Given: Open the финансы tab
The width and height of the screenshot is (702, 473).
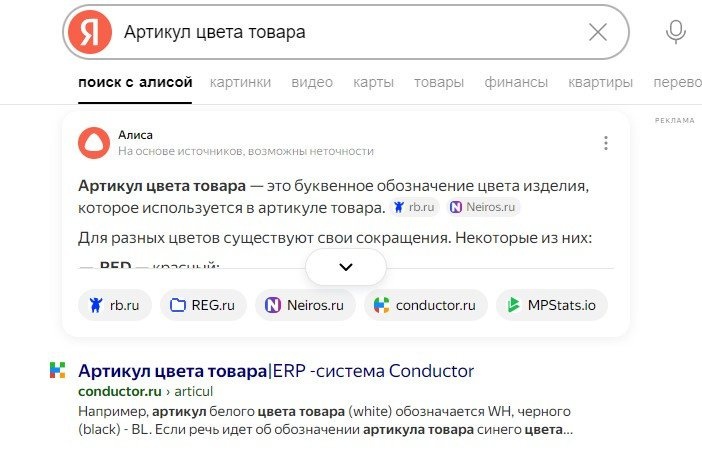Looking at the screenshot, I should (516, 82).
